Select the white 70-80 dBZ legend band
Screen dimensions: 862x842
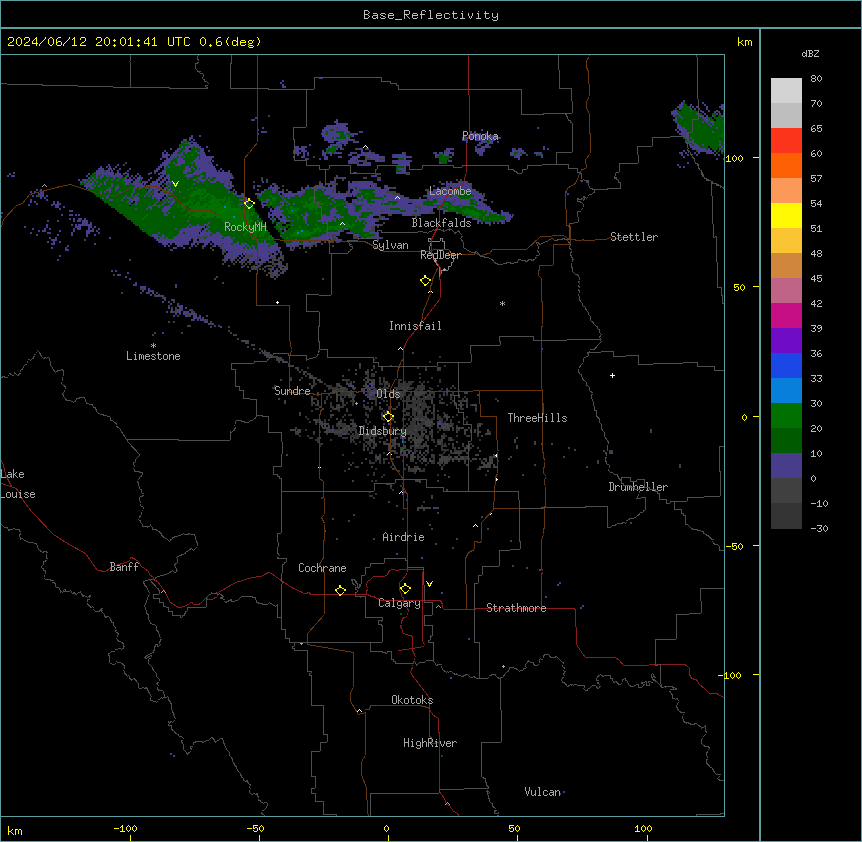point(786,91)
